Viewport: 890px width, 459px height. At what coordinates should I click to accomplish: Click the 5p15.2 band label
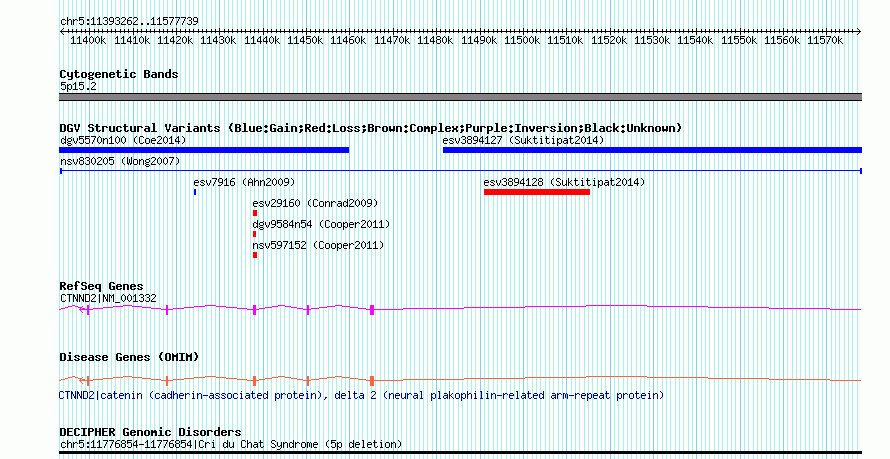[x=78, y=86]
